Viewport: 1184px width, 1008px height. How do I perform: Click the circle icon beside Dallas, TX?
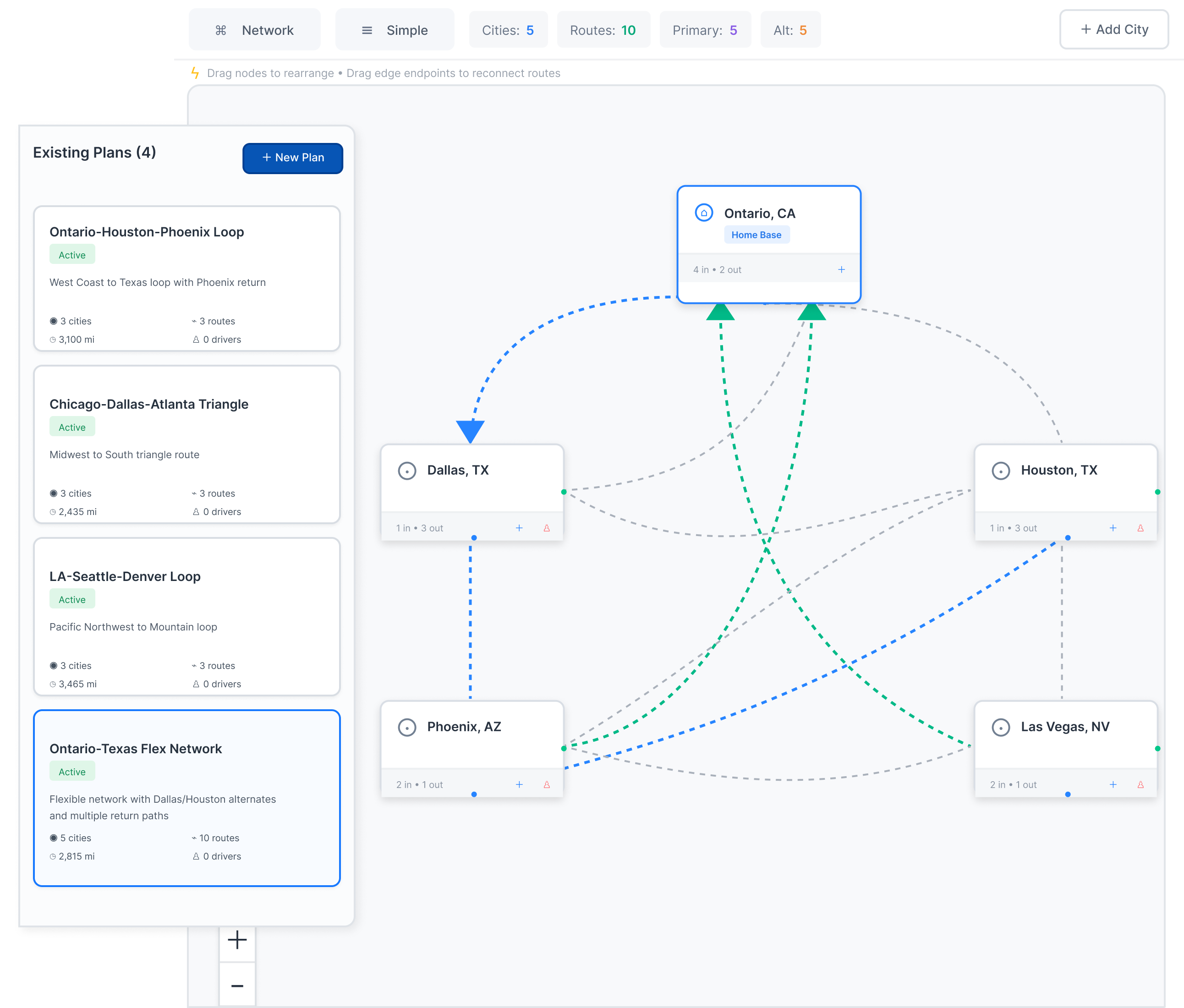pyautogui.click(x=407, y=471)
